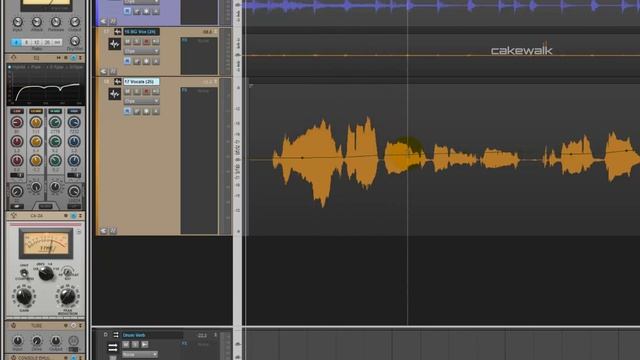Viewport: 640px width, 360px height.
Task: Click the freeze icon on 17 Vocals track
Action: click(146, 111)
